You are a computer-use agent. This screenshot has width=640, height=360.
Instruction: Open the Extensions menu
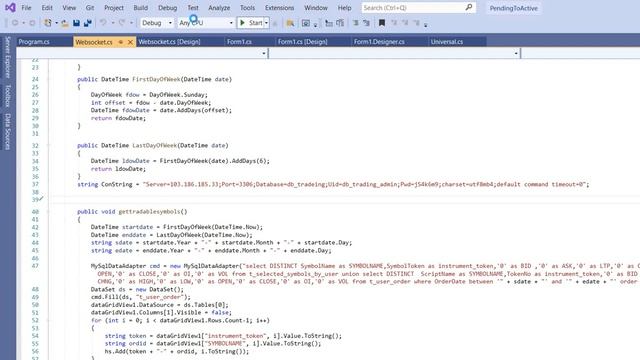[279, 8]
